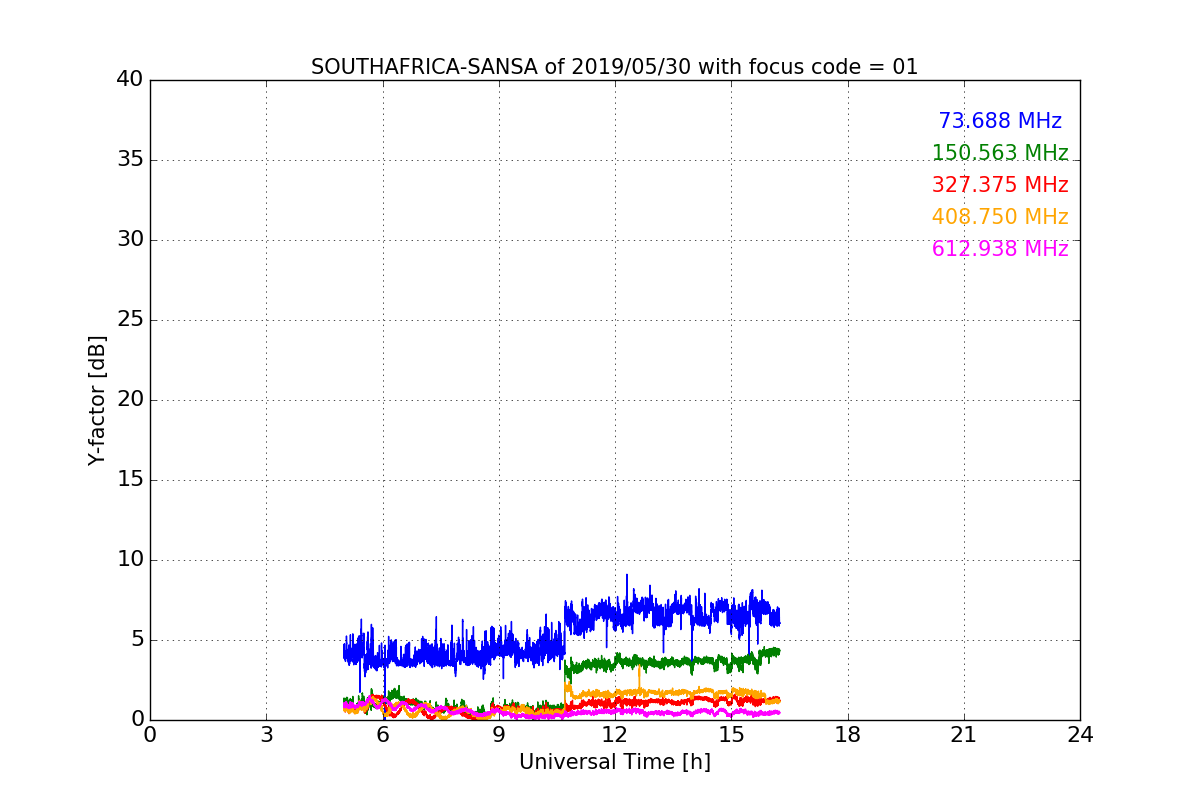Select the 327.375 MHz red legend entry
This screenshot has height=800, width=1200.
[1000, 186]
